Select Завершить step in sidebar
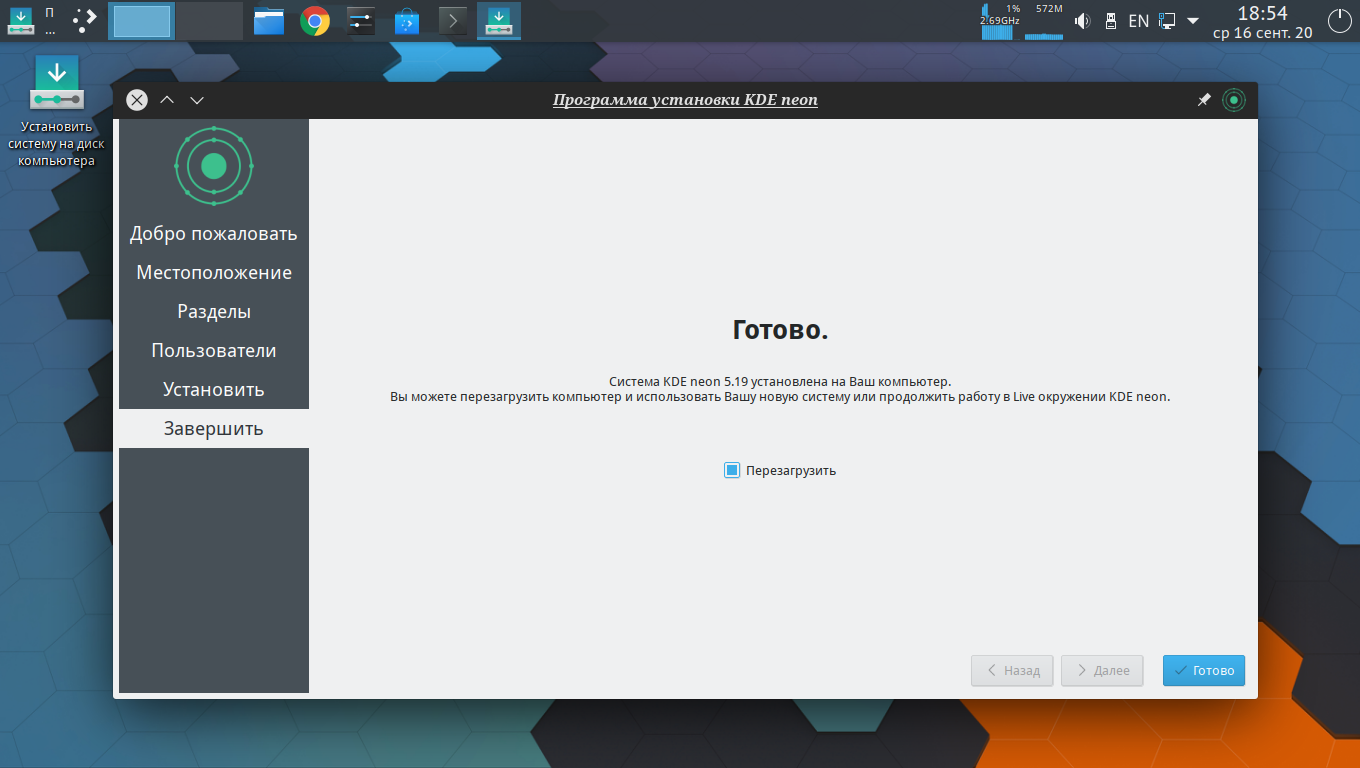Image resolution: width=1360 pixels, height=768 pixels. [214, 428]
